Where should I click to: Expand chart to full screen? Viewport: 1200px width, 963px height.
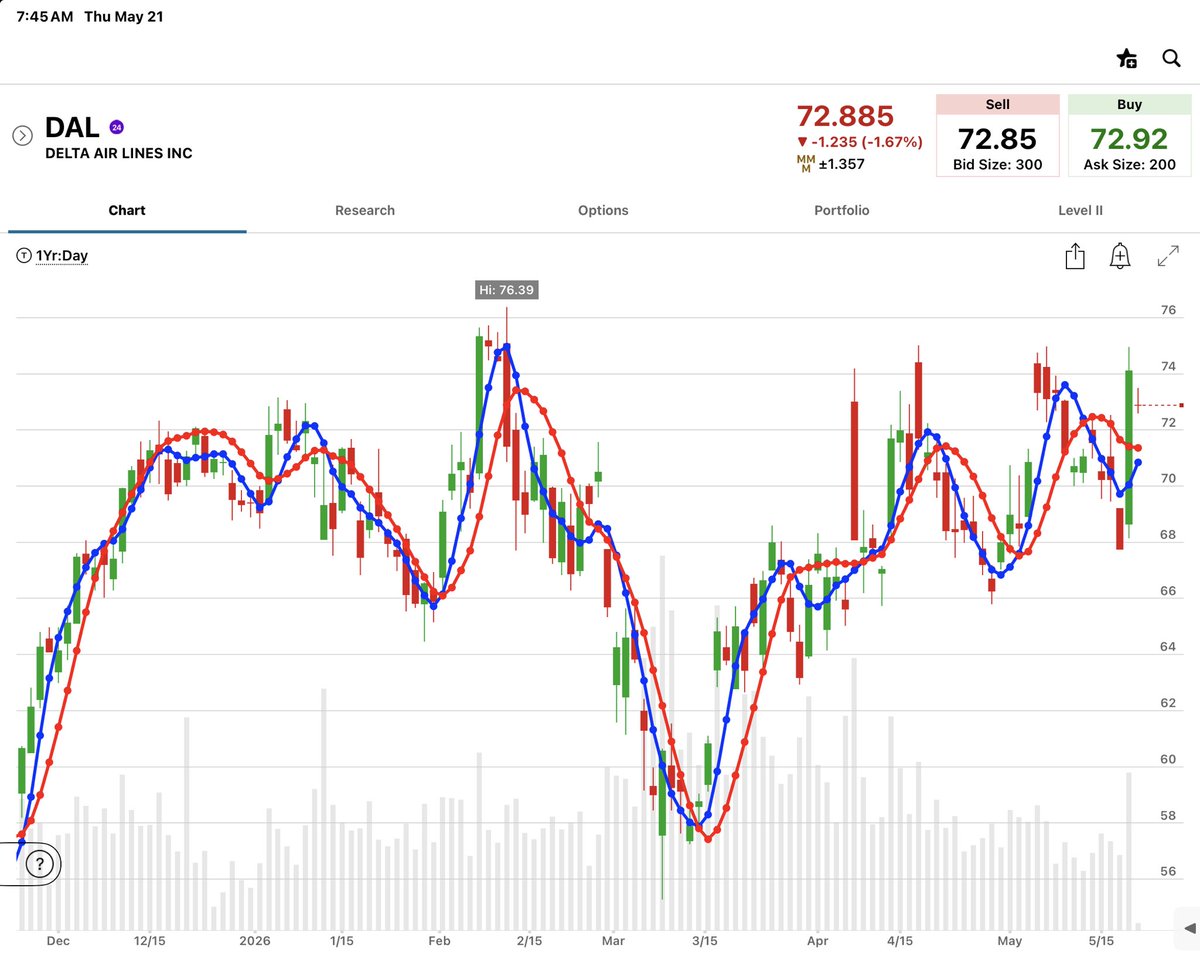point(1167,256)
